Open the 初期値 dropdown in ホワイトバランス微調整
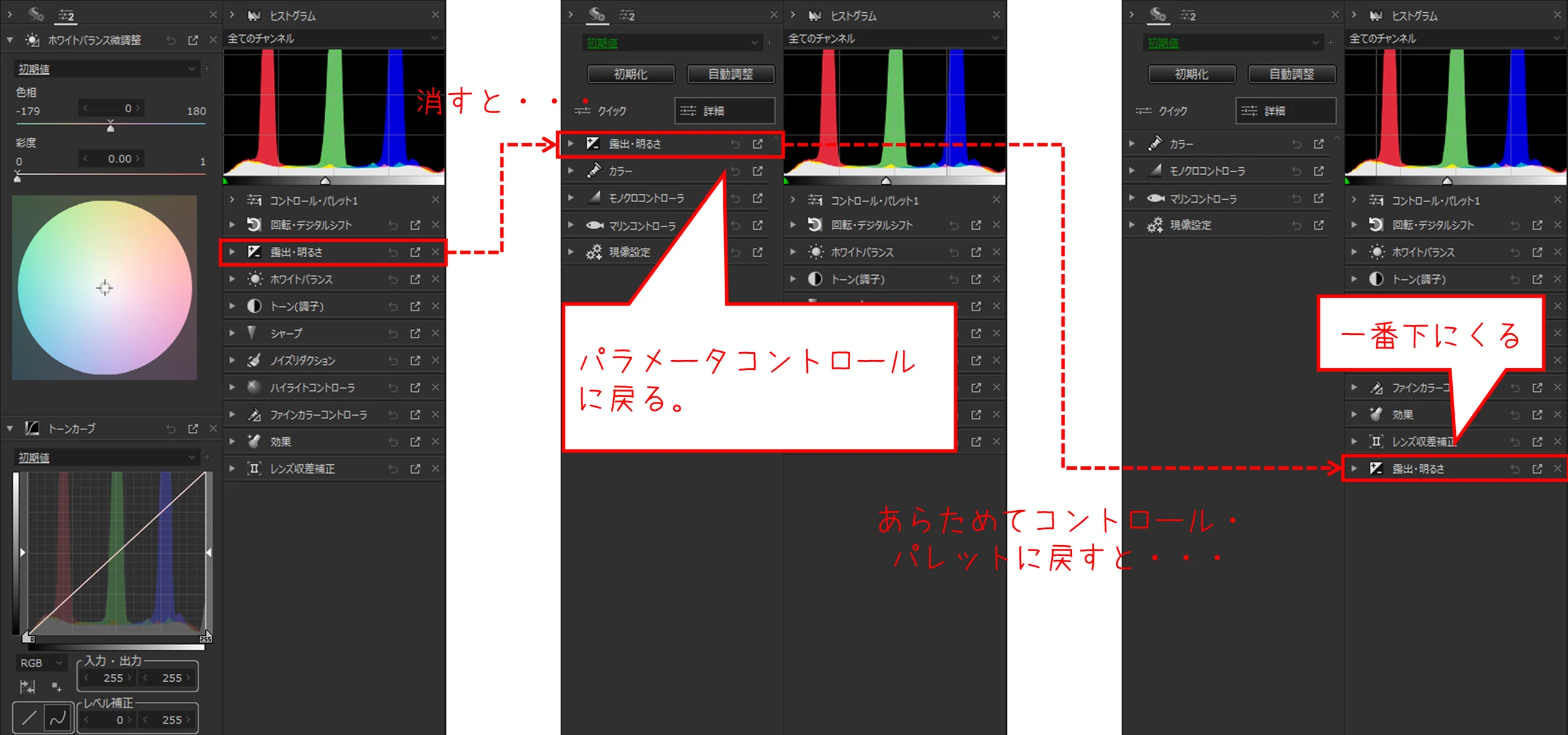 point(107,69)
